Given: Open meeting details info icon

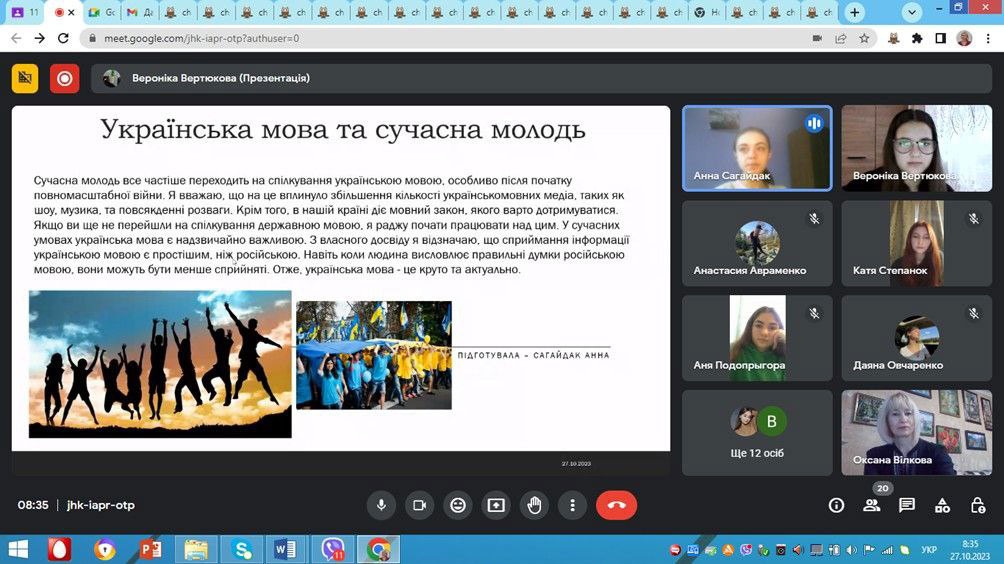Looking at the screenshot, I should click(836, 506).
